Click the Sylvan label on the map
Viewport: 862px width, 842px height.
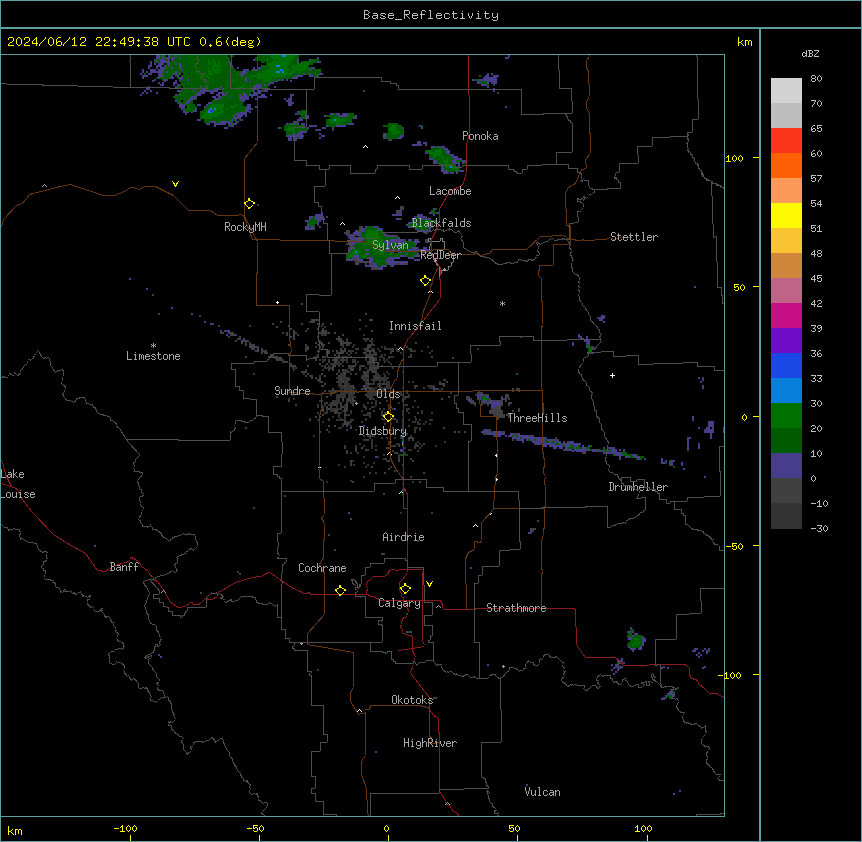[x=390, y=245]
